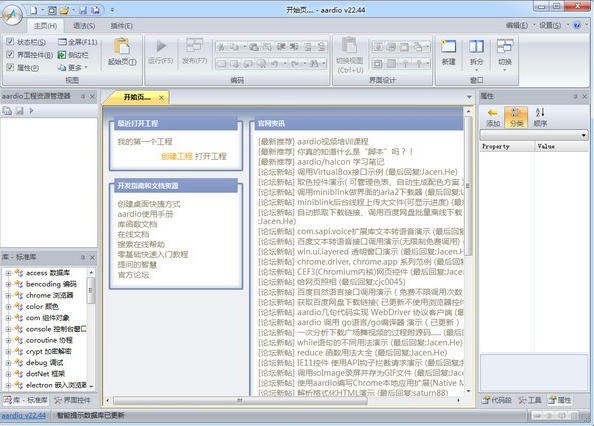Toggle the 属性(P) checkbox
594x426 pixels.
10,67
